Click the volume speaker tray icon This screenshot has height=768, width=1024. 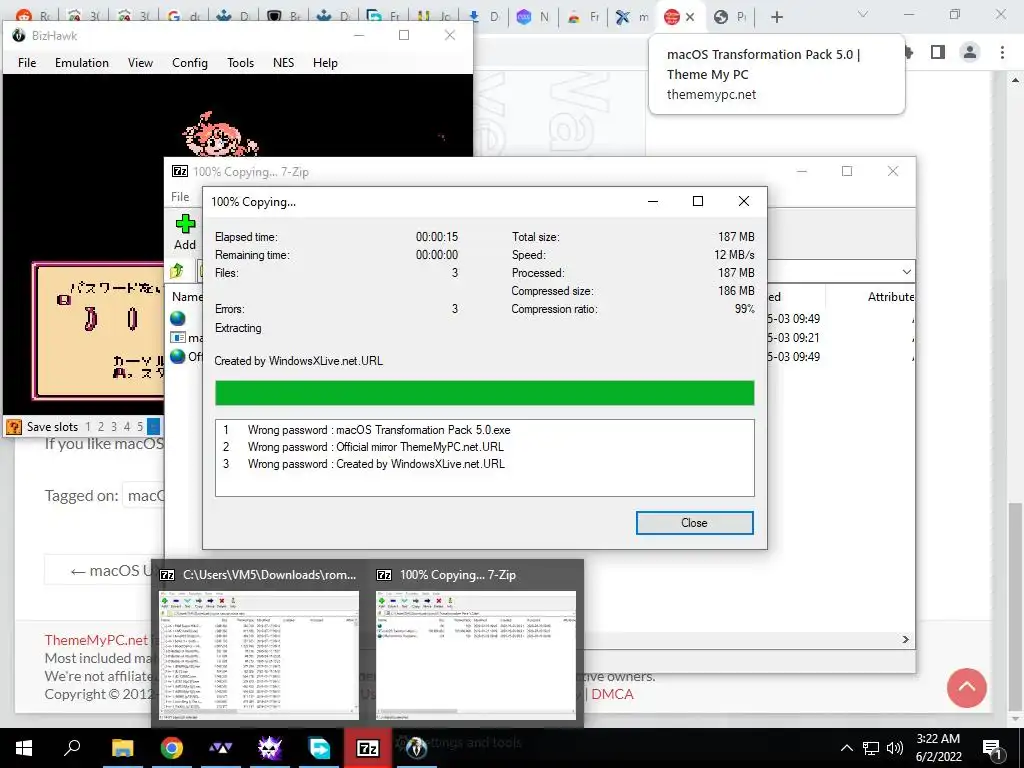point(895,748)
